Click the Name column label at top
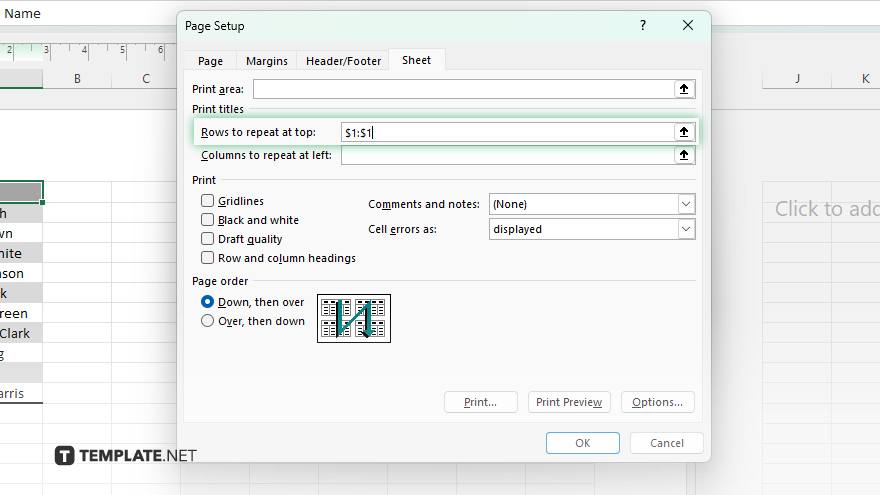 (22, 13)
